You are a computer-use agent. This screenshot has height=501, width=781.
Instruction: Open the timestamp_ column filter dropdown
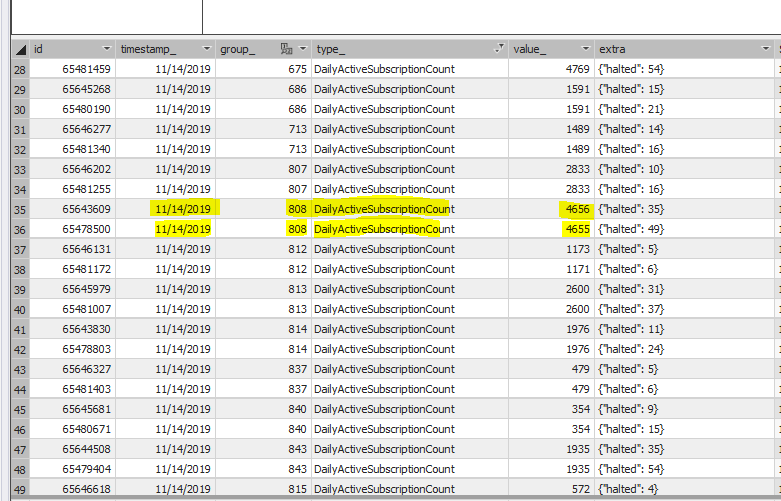click(207, 49)
